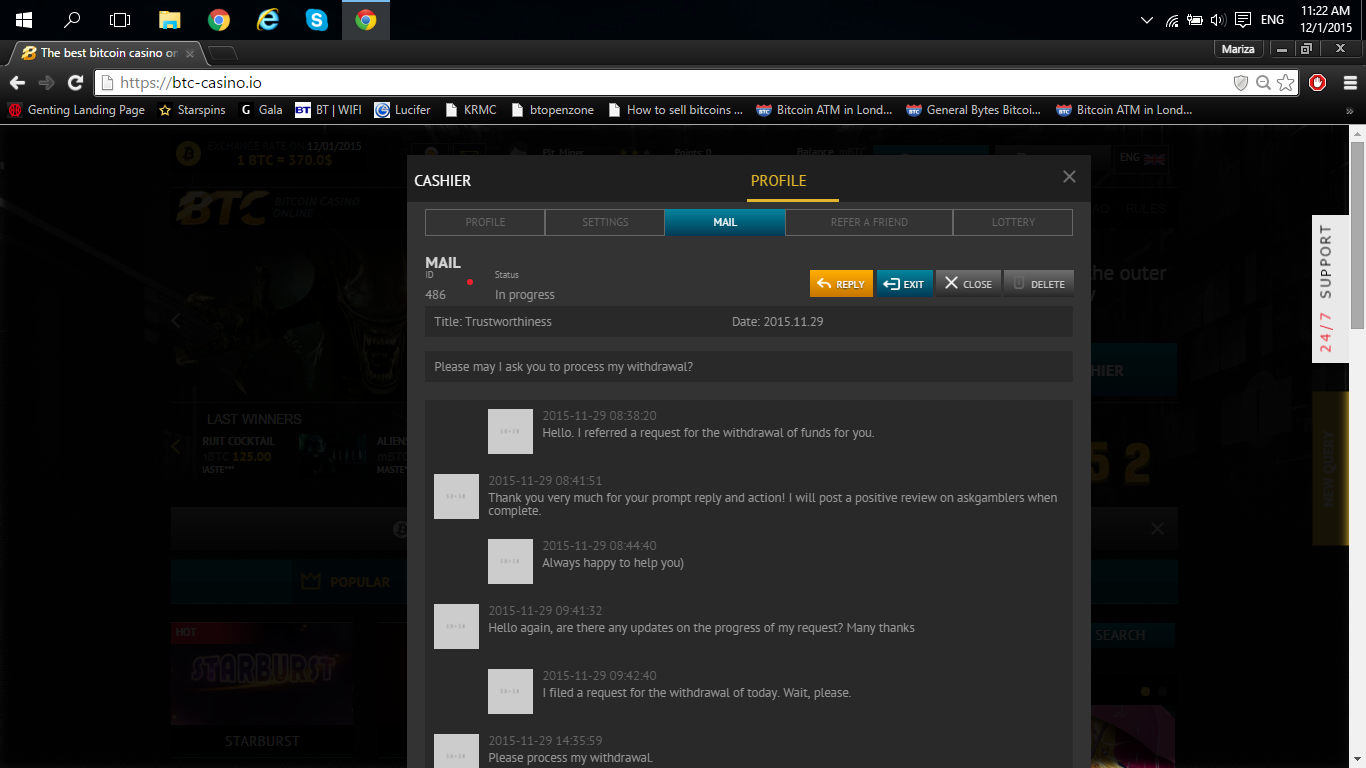Bookmark this page with star icon
This screenshot has width=1366, height=768.
coord(1285,83)
